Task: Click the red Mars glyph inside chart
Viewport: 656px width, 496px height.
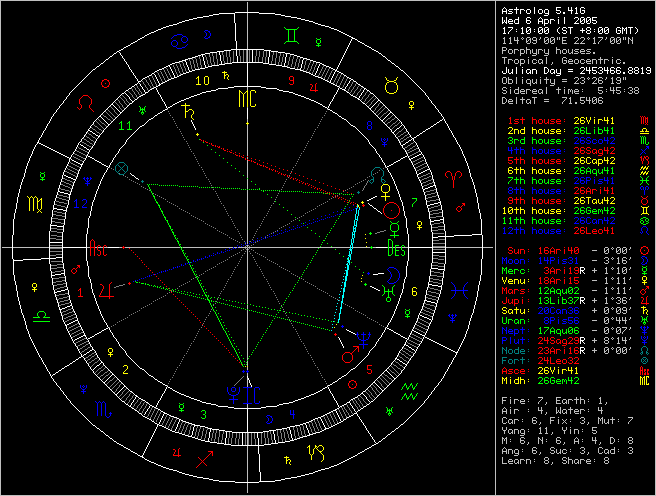Action: [x=349, y=355]
